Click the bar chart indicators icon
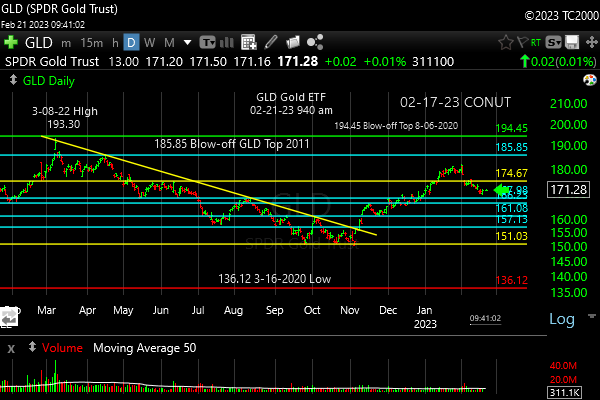This screenshot has width=600, height=400. point(229,43)
